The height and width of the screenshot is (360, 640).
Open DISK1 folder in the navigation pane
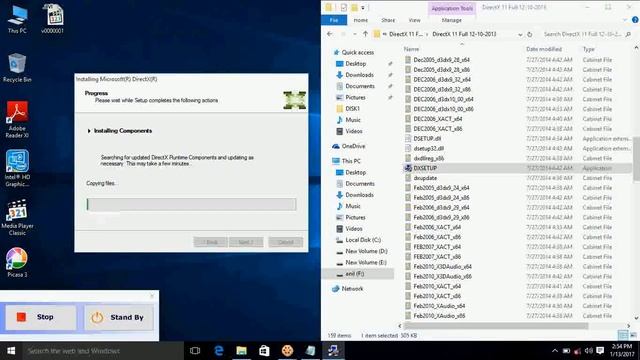[352, 109]
